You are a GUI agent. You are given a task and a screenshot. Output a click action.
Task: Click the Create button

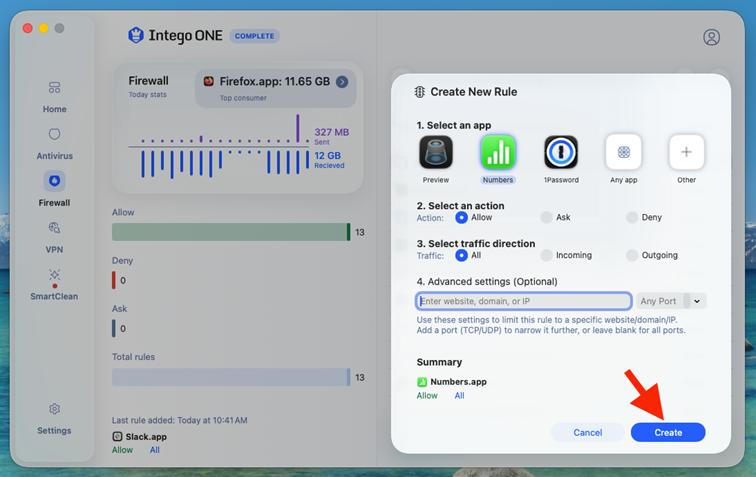tap(668, 433)
